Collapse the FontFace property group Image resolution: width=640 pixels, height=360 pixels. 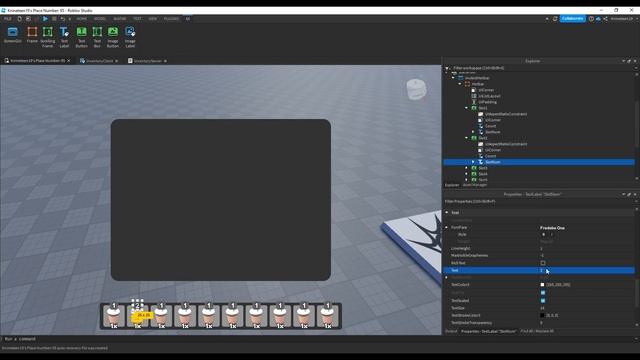pos(447,227)
